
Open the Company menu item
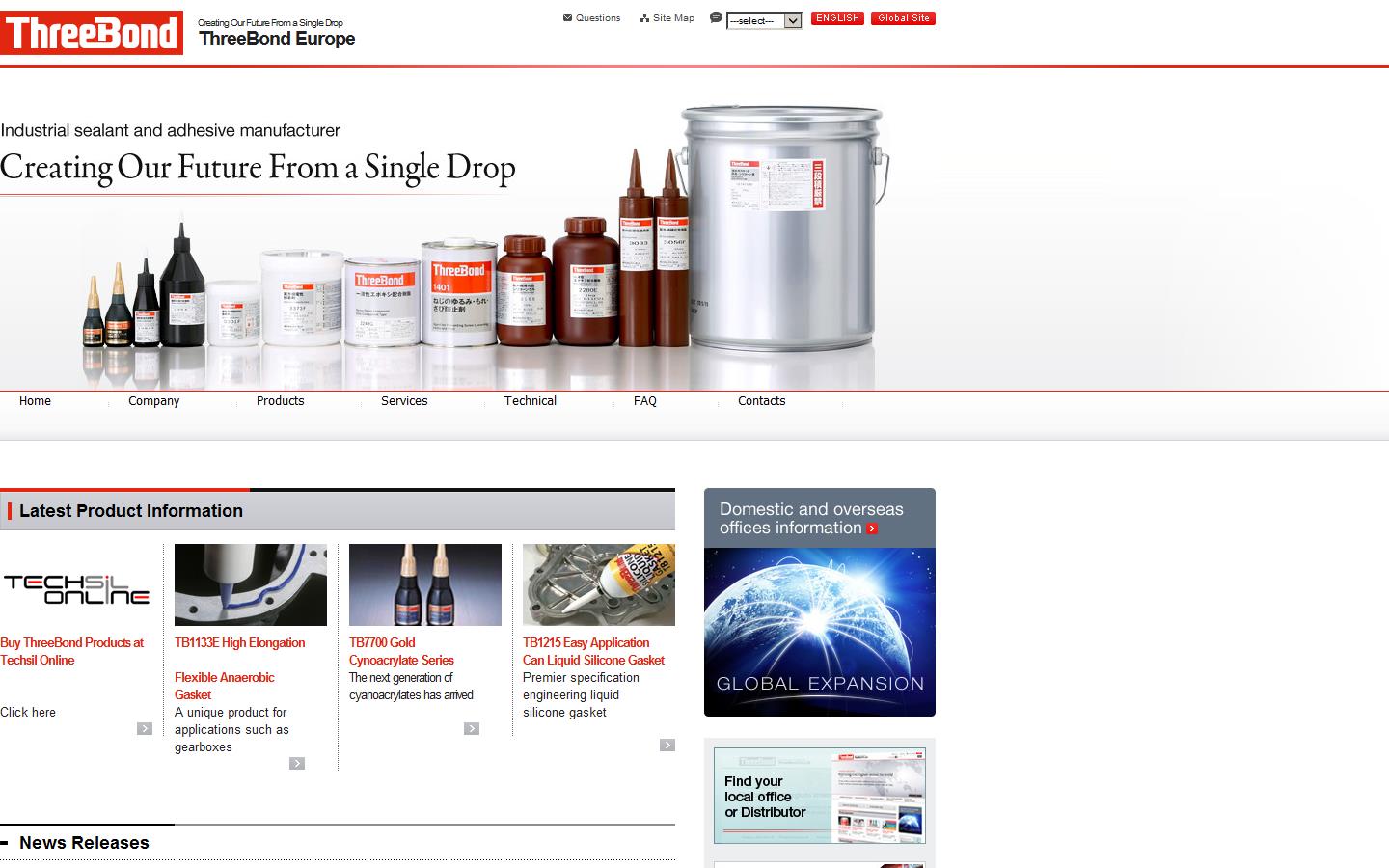click(153, 401)
